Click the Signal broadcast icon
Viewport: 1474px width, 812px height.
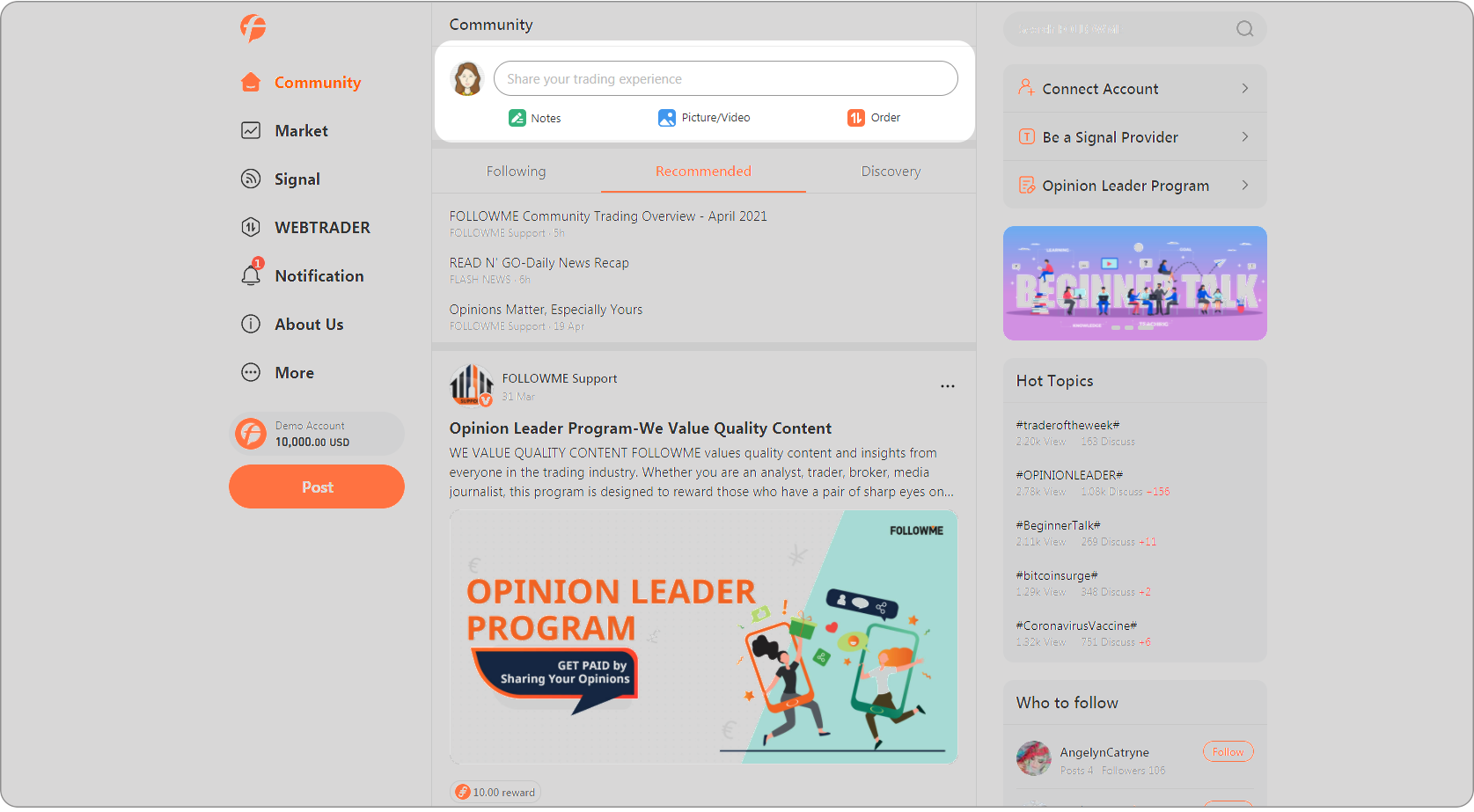251,179
